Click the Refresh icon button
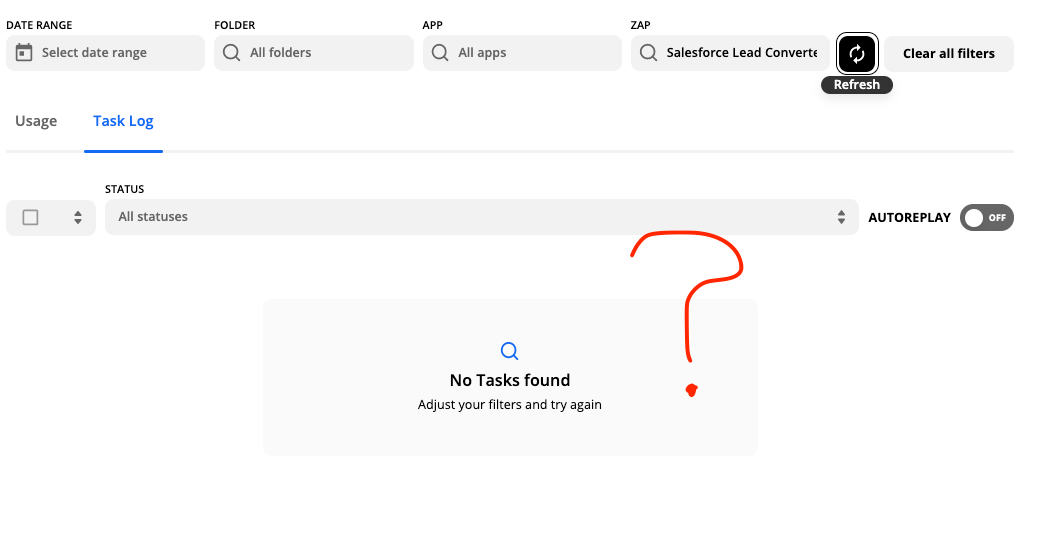 (x=856, y=53)
